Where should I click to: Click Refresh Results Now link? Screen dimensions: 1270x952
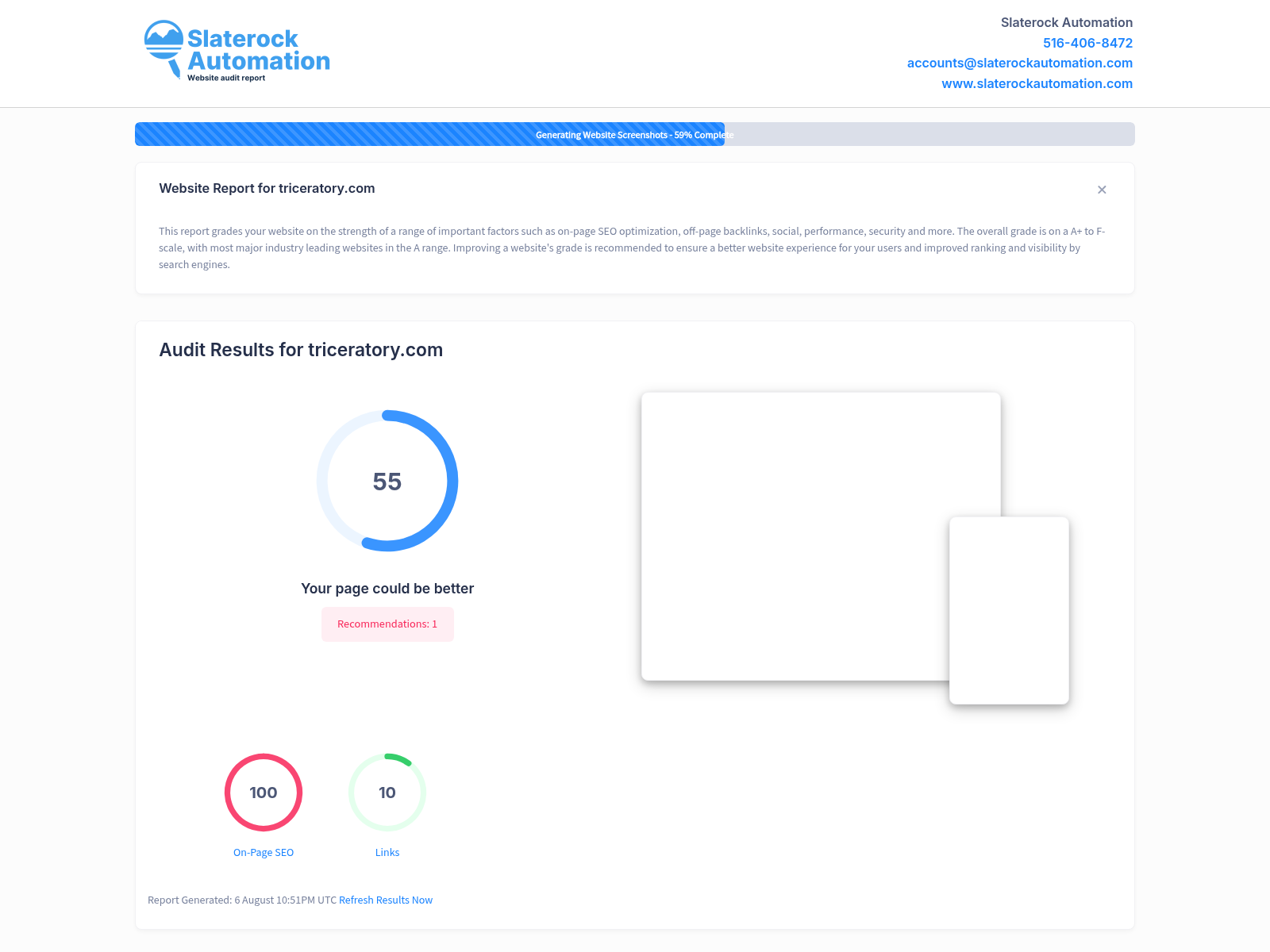pyautogui.click(x=386, y=900)
